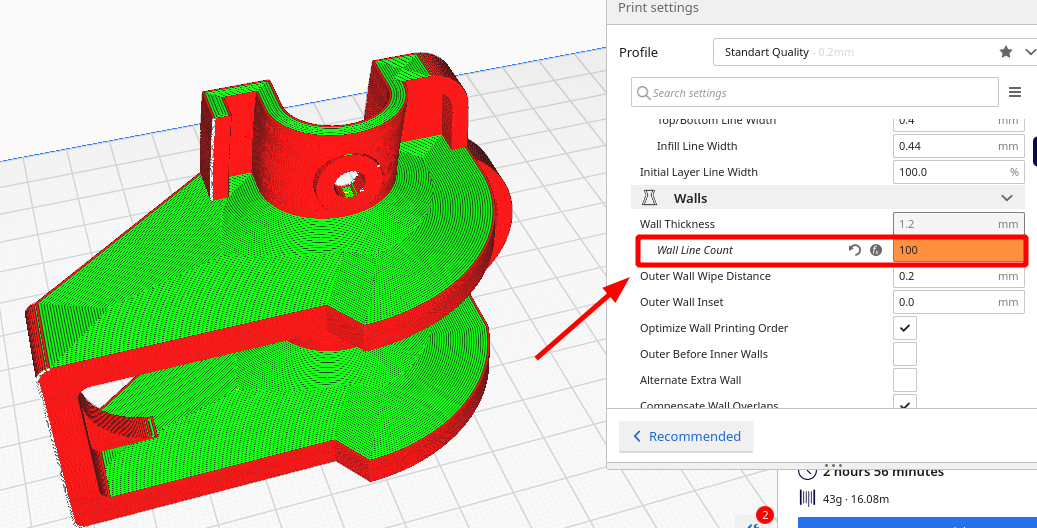Open the settings visibility hamburger menu
Viewport: 1037px width, 528px height.
click(x=1015, y=93)
